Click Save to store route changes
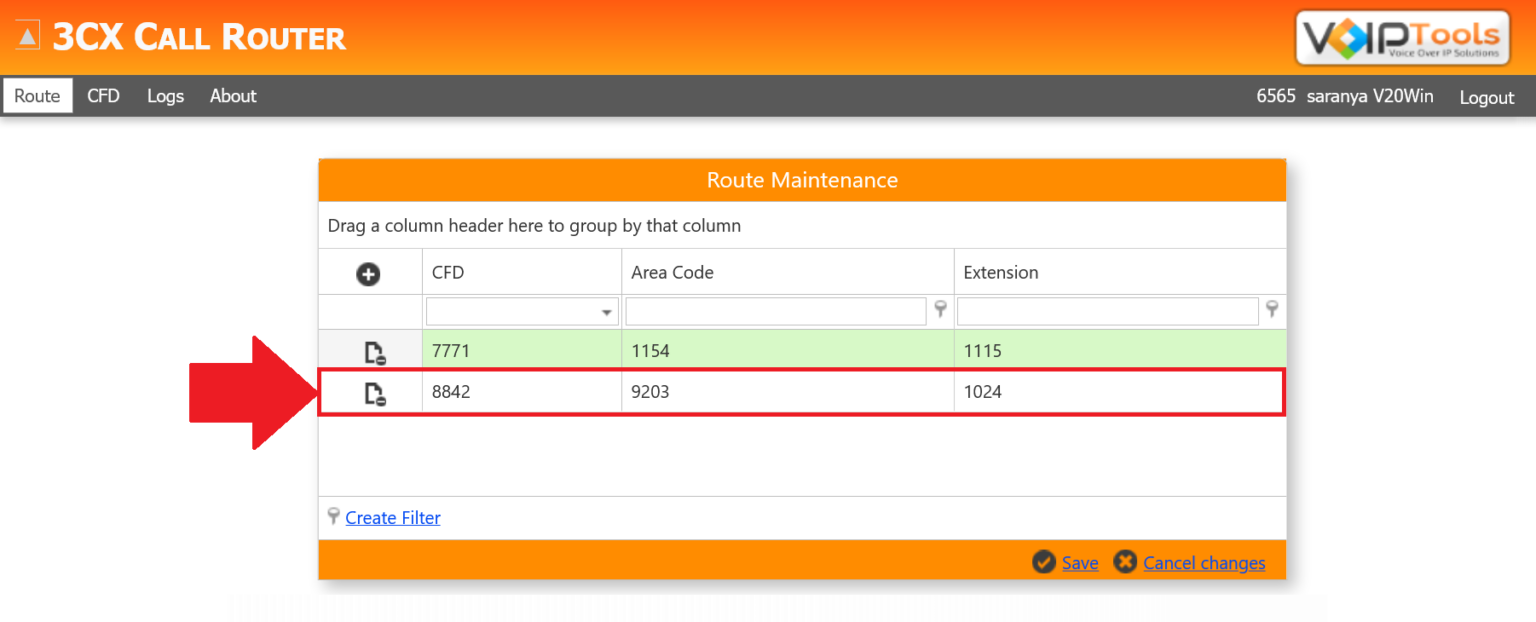Screen dimensions: 1536x622 (x=1080, y=562)
